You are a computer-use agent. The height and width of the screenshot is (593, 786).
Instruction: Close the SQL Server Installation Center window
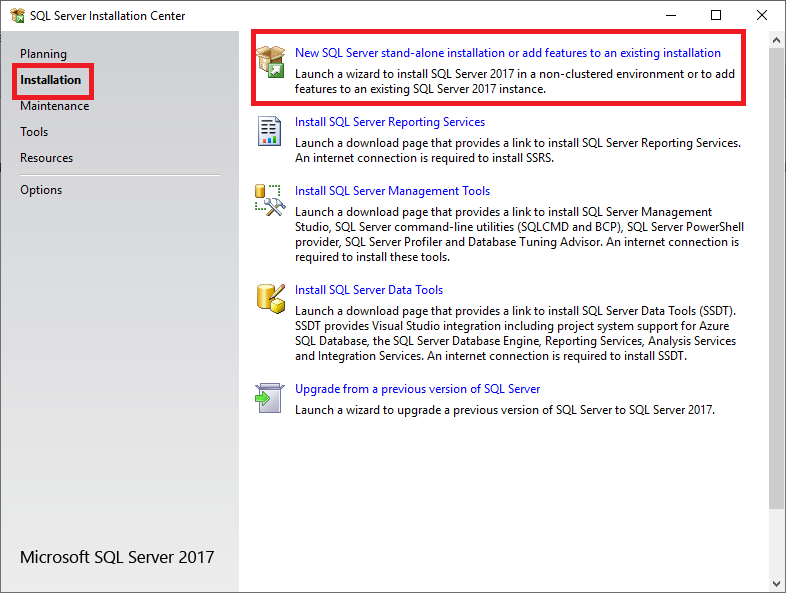click(761, 16)
